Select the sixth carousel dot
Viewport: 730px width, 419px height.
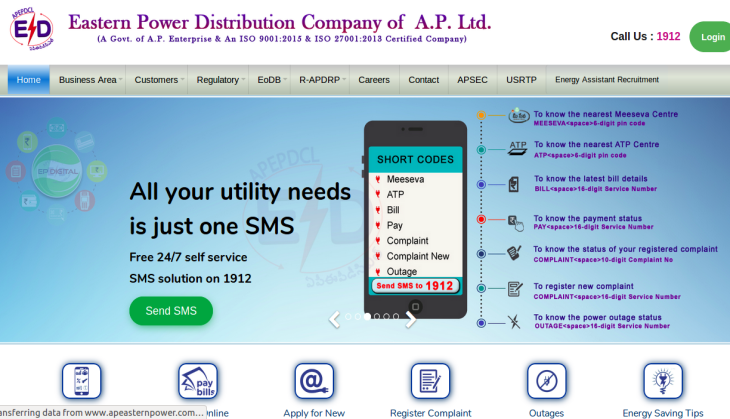tap(396, 317)
